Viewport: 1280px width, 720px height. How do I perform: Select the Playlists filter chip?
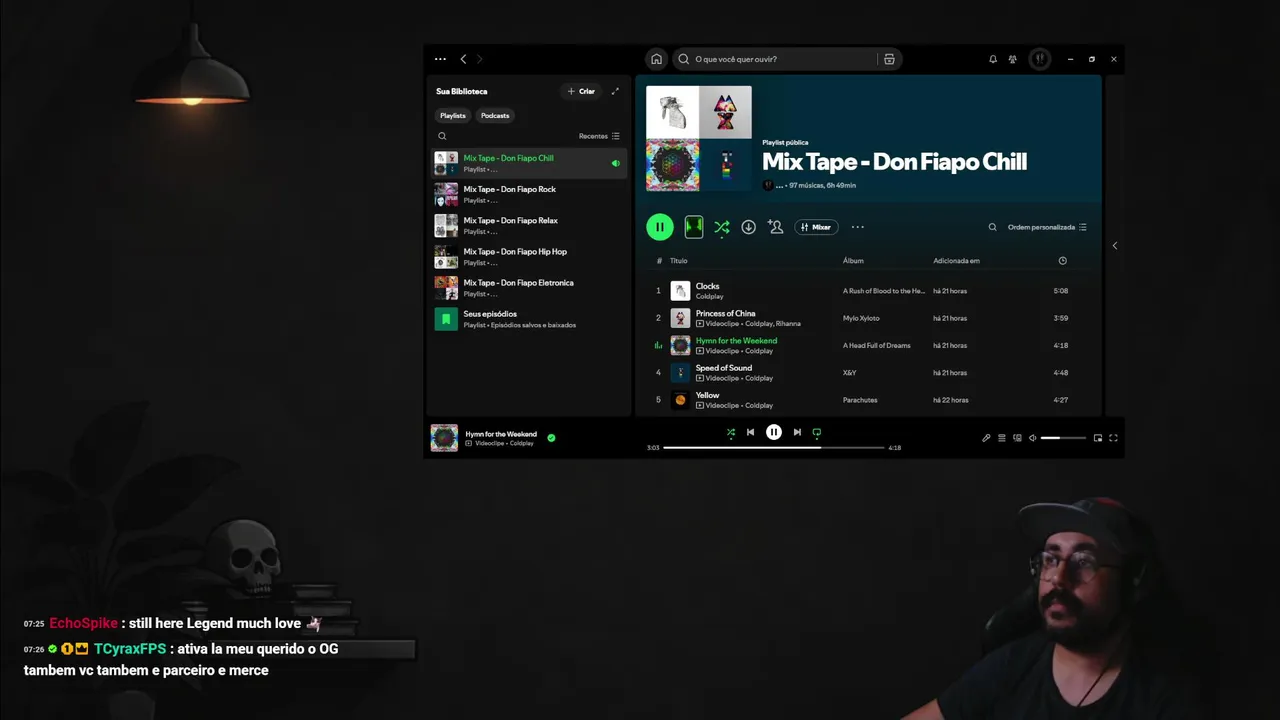453,115
